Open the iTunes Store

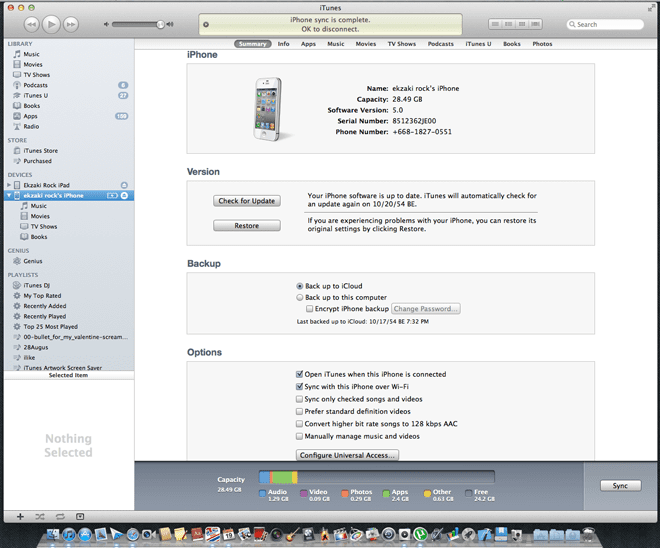[x=40, y=150]
